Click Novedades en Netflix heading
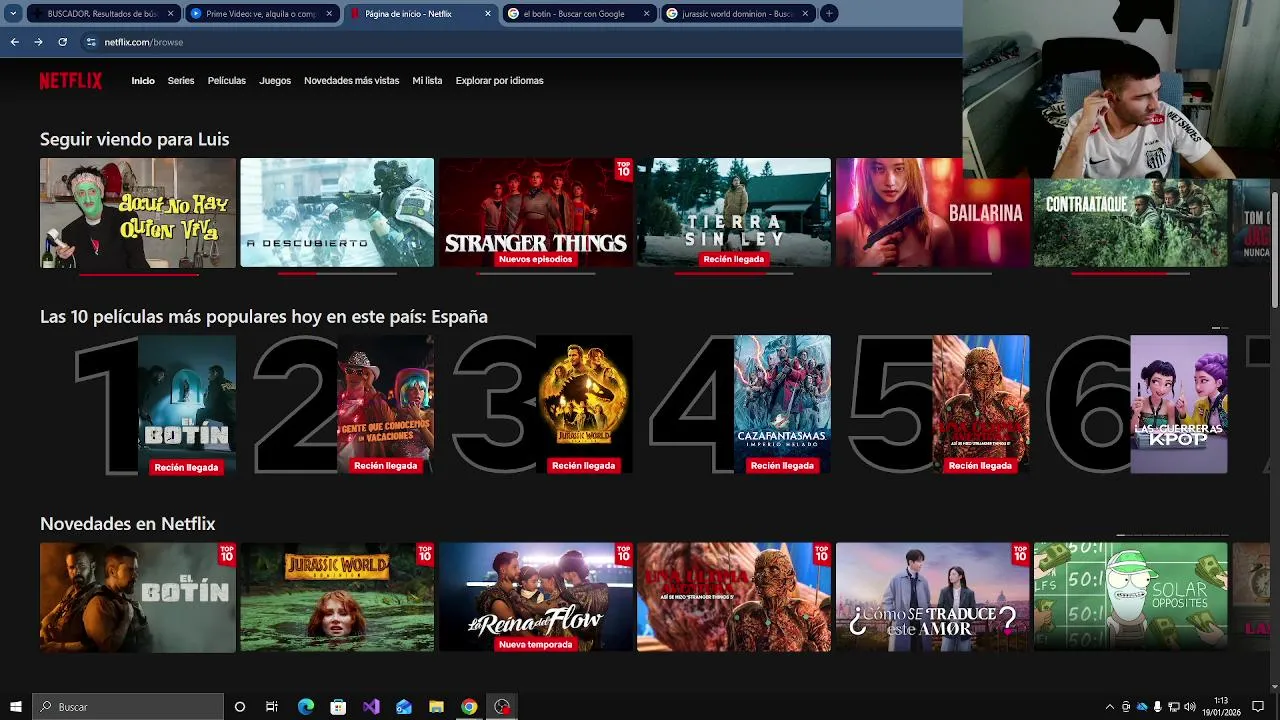This screenshot has height=720, width=1280. pyautogui.click(x=128, y=524)
